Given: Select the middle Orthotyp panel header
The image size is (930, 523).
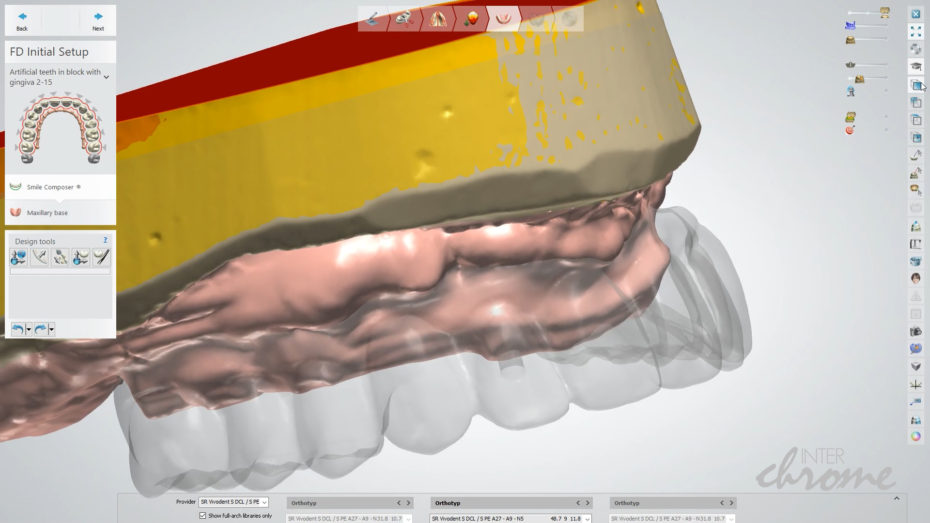Looking at the screenshot, I should point(511,503).
